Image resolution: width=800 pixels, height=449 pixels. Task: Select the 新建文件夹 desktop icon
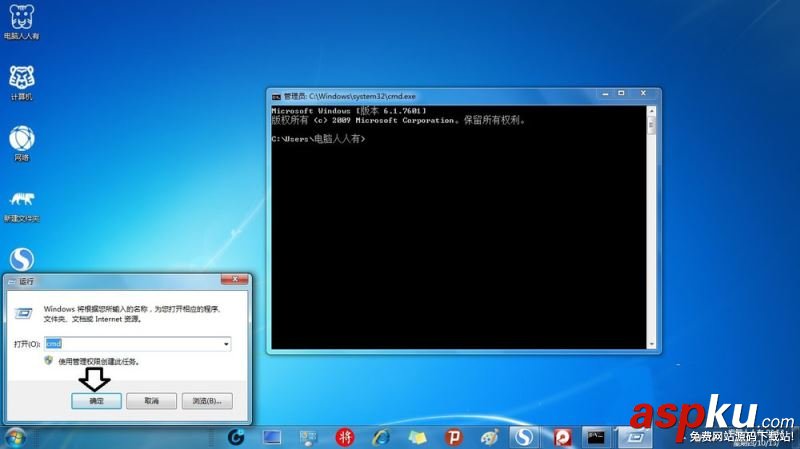tap(21, 207)
